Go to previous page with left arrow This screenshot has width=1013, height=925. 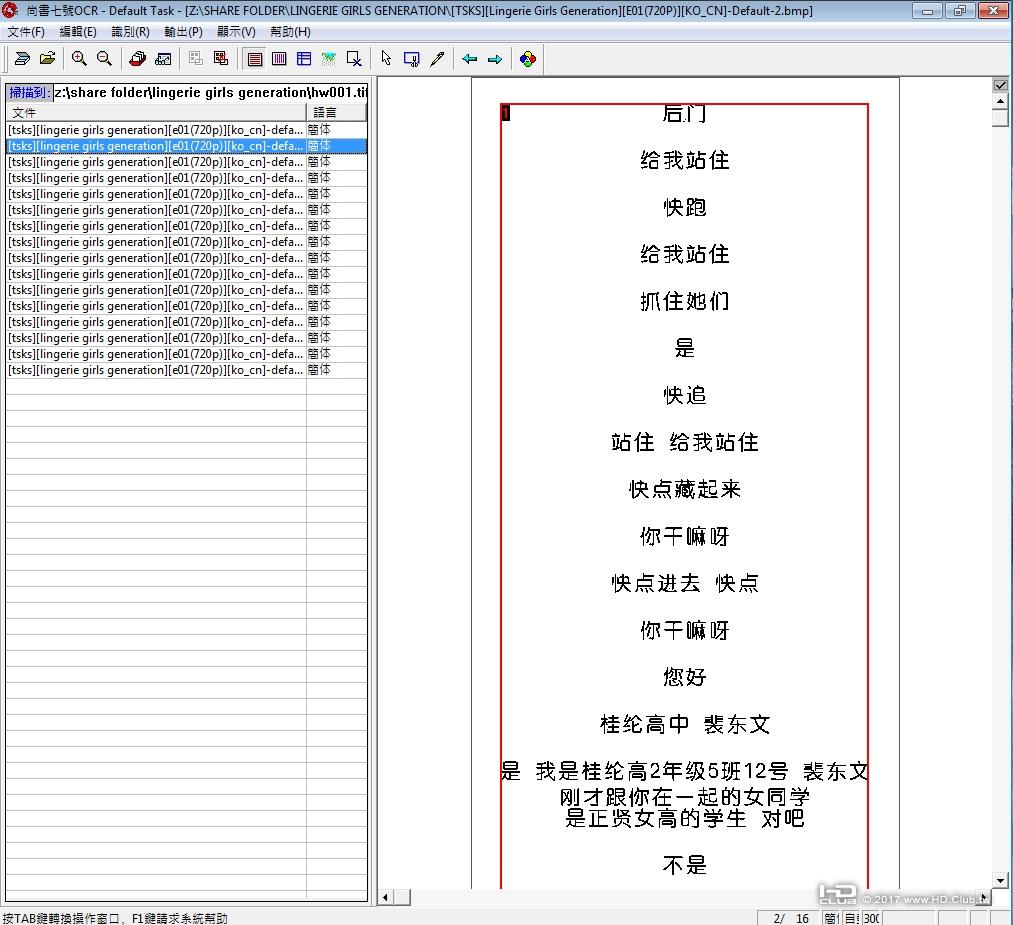click(x=470, y=59)
